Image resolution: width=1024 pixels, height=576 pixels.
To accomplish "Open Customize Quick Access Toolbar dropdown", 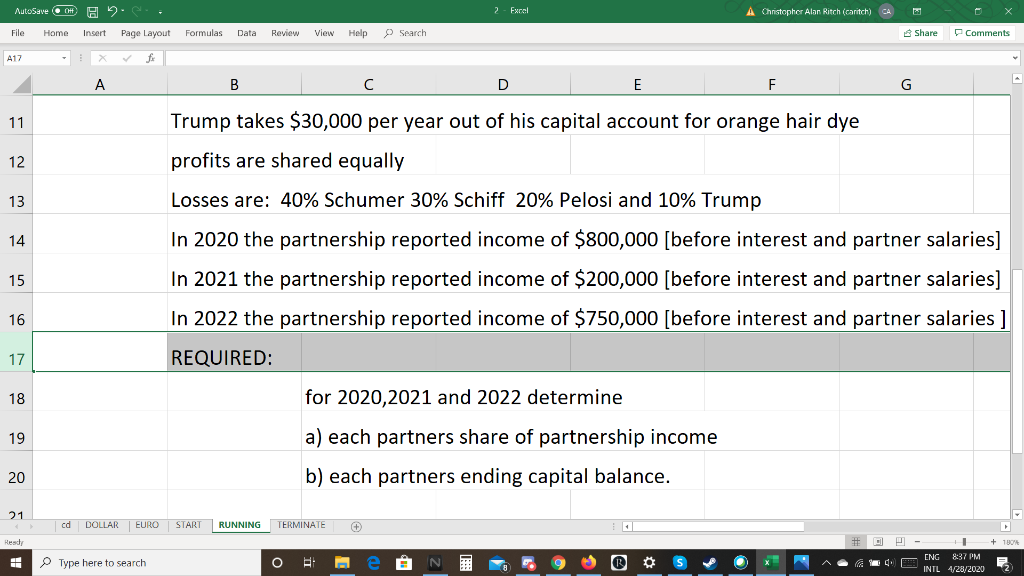I will (x=161, y=12).
